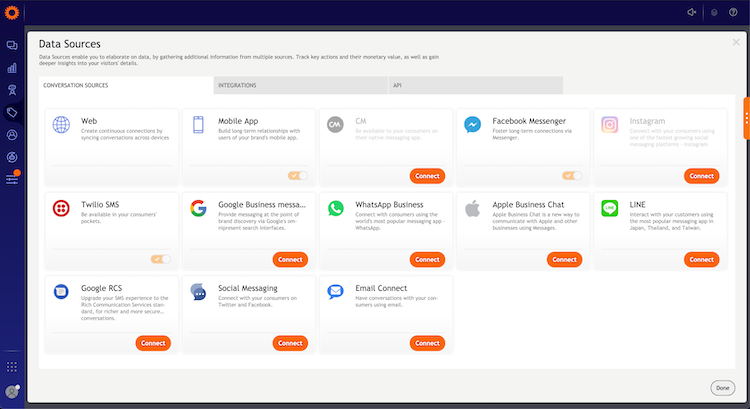
Task: Open the orange side handle on right edge
Action: click(x=746, y=118)
